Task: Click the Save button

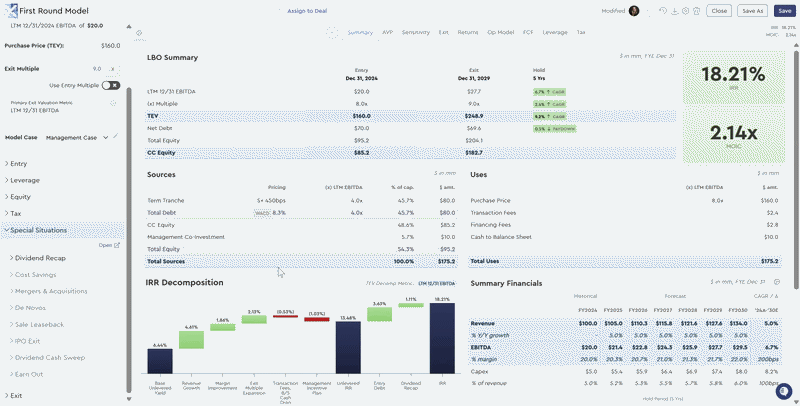Action: coord(785,11)
